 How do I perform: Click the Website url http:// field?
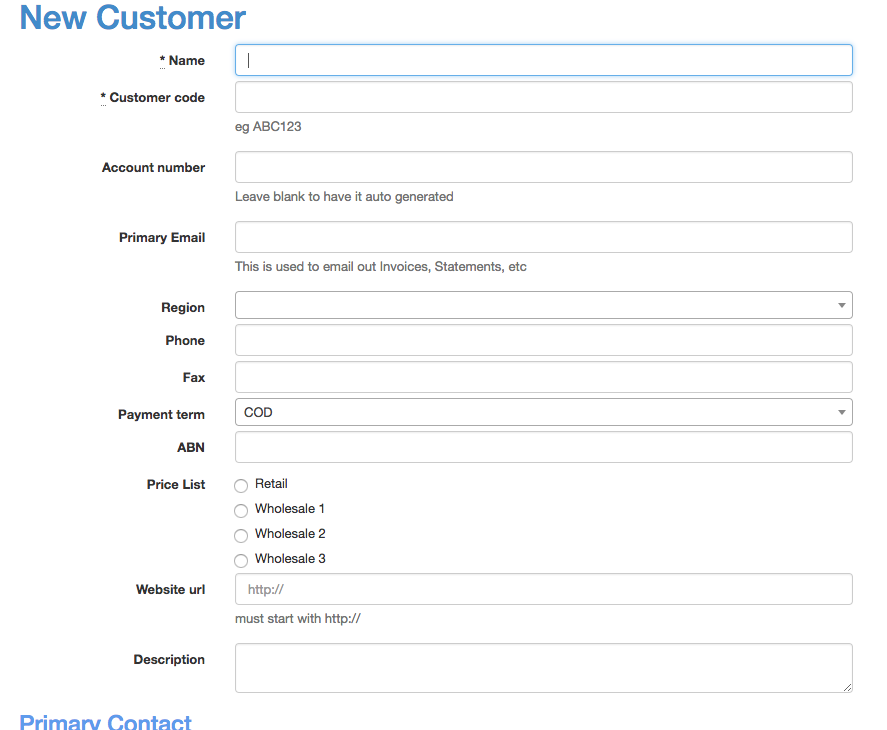click(543, 589)
